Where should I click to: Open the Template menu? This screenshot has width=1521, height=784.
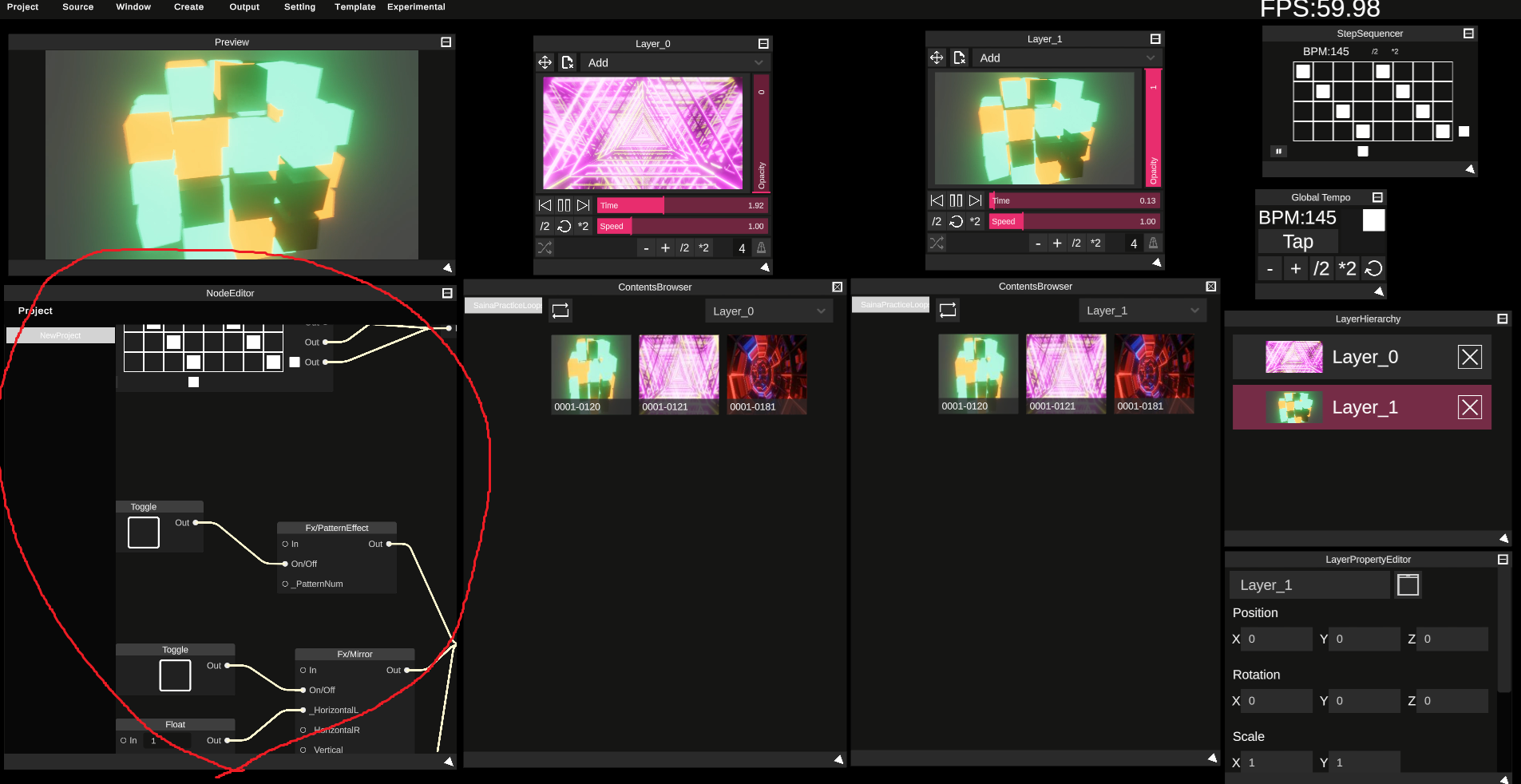tap(355, 7)
